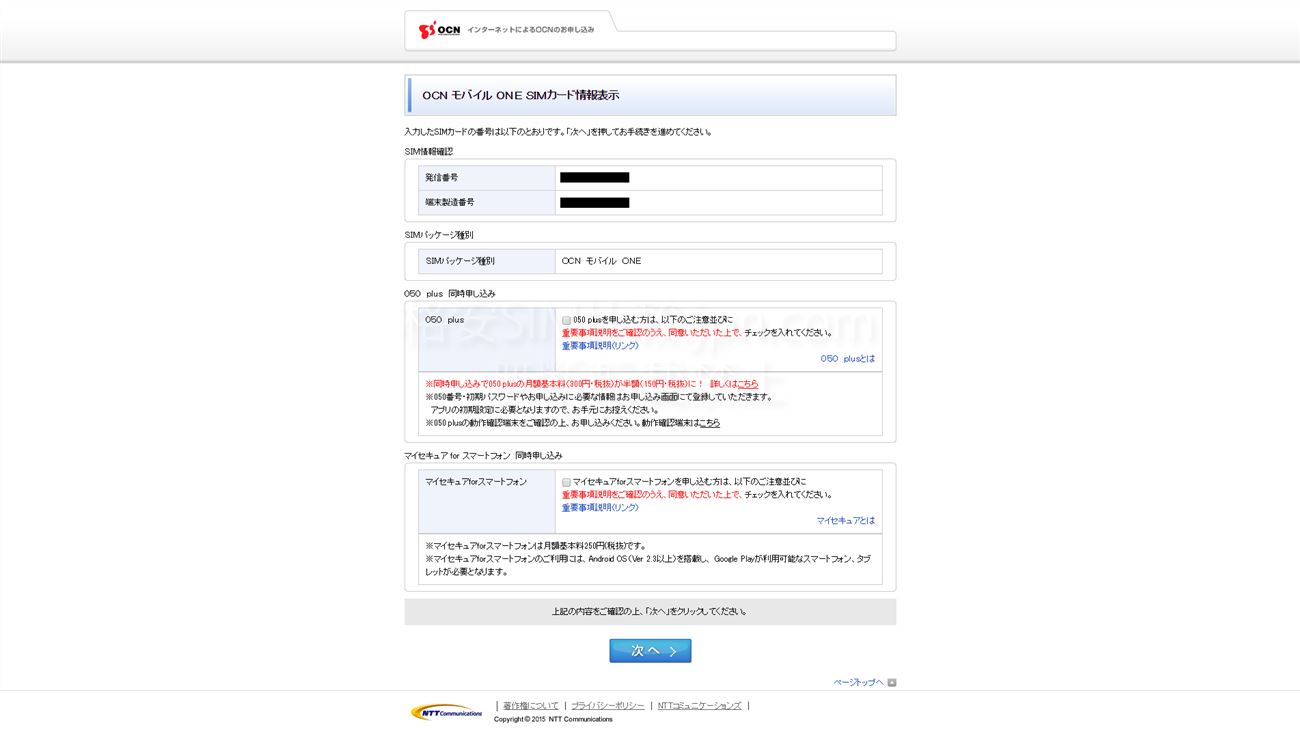Click the 050 plus 同時申し込み section heading
The width and height of the screenshot is (1300, 748).
[x=450, y=294]
